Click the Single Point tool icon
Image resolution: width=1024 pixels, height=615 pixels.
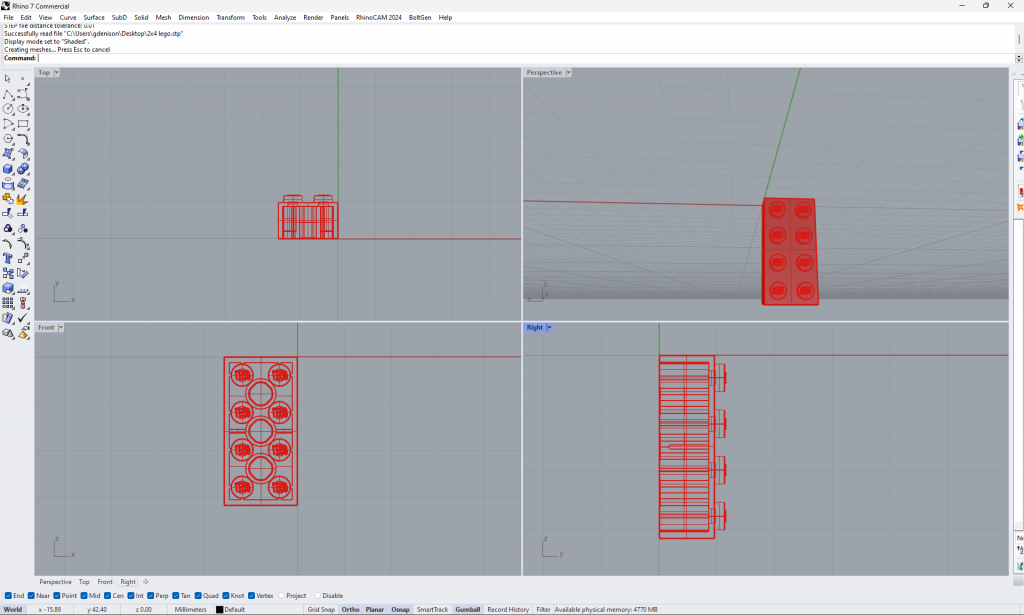[x=23, y=78]
